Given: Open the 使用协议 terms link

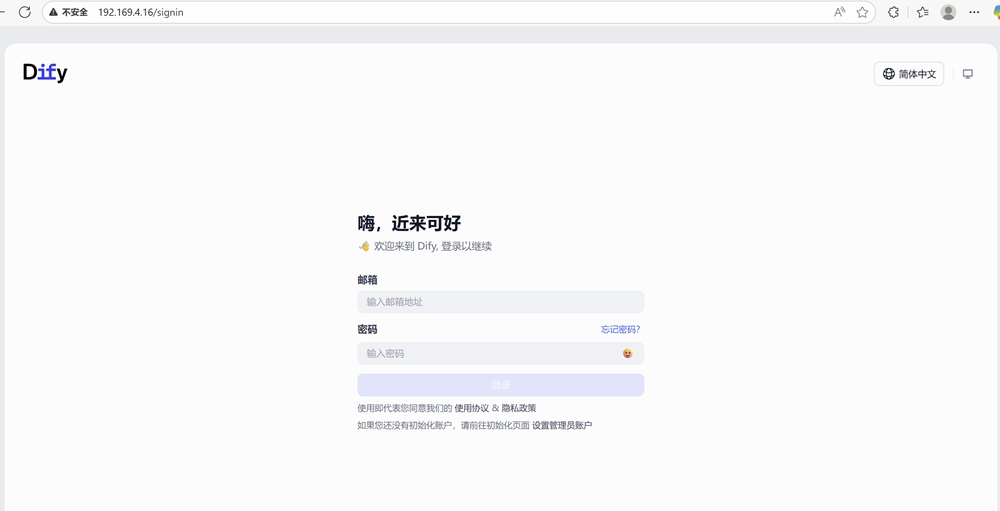Looking at the screenshot, I should (x=471, y=408).
